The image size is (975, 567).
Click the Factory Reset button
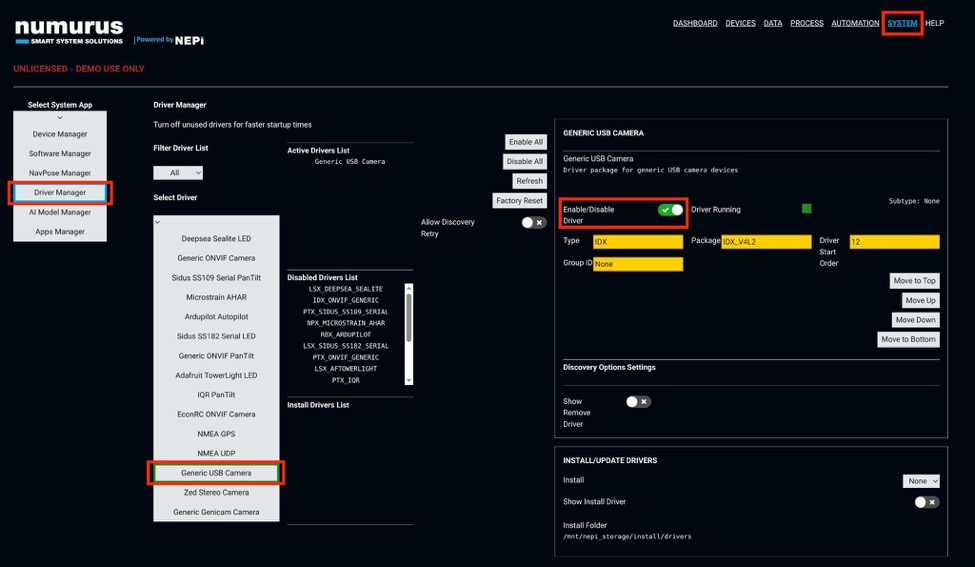[519, 201]
